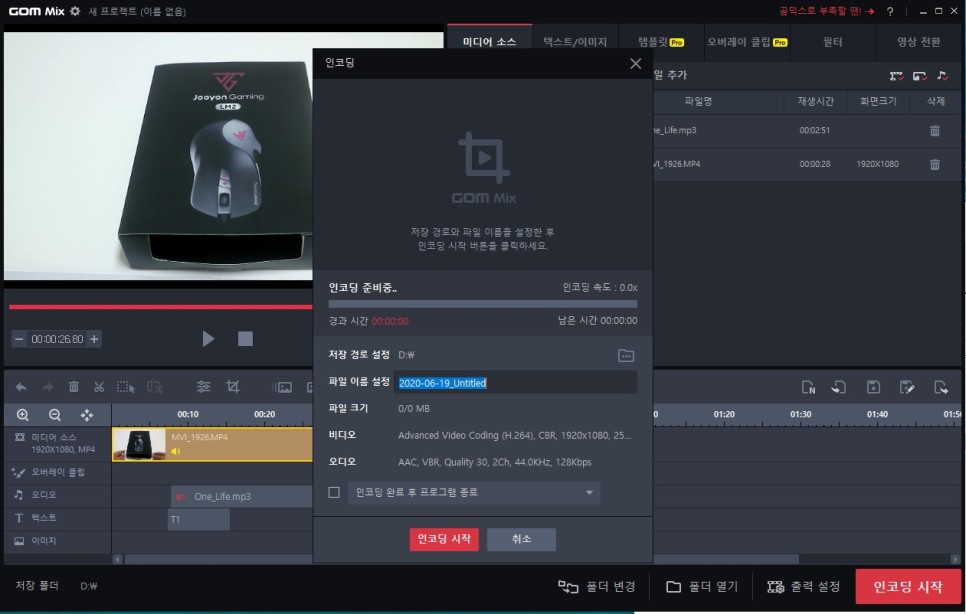Undo the last timeline action
The image size is (966, 614).
pos(21,387)
